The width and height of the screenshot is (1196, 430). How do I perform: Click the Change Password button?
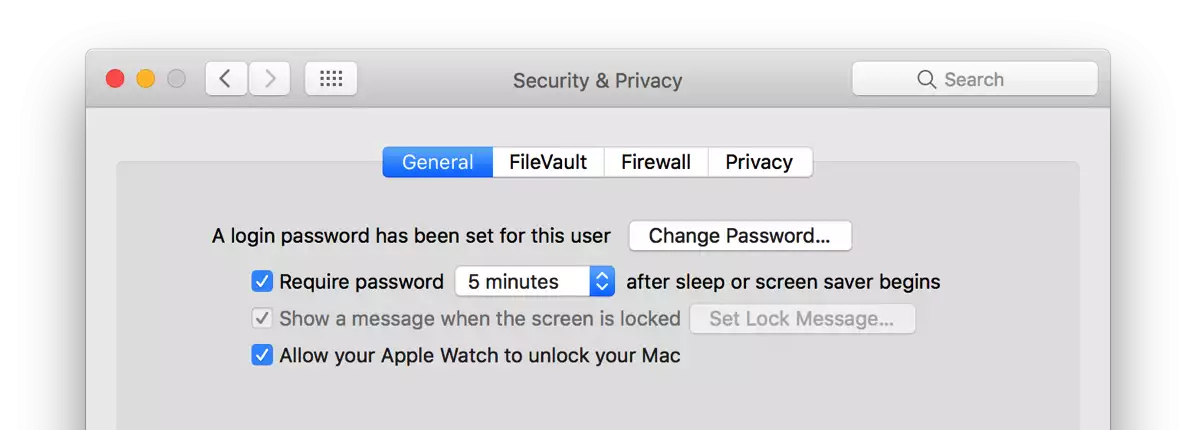point(739,236)
